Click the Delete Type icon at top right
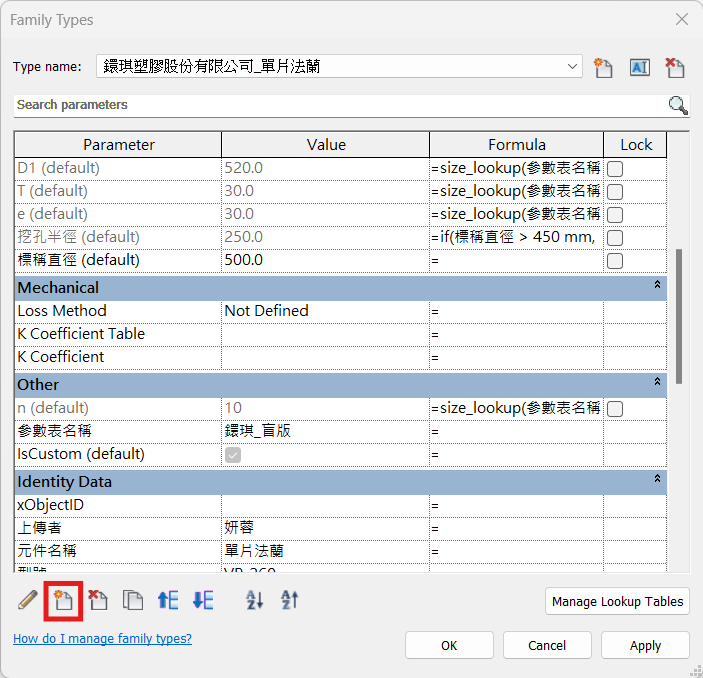703x678 pixels. coord(676,67)
